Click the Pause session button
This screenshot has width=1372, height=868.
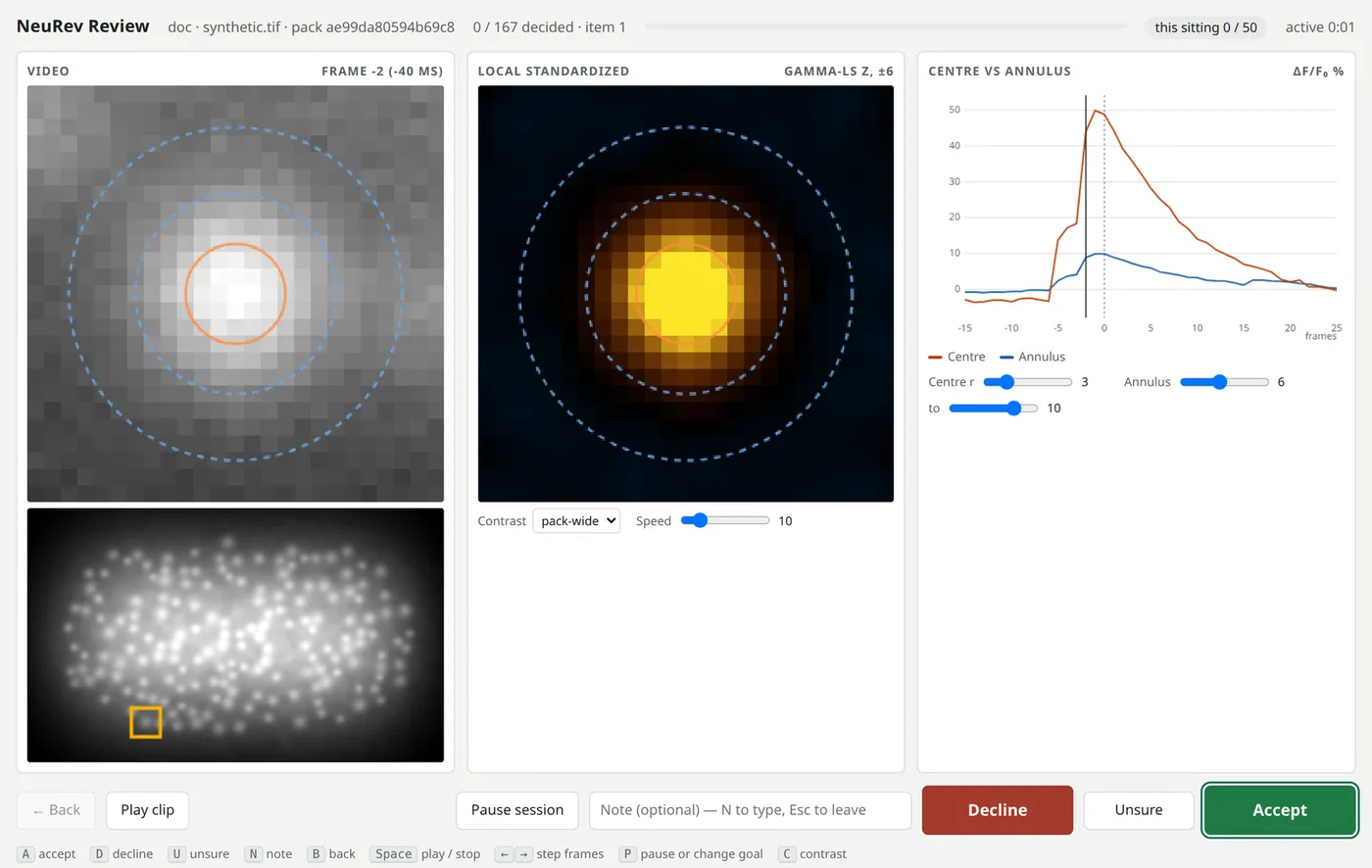(517, 810)
